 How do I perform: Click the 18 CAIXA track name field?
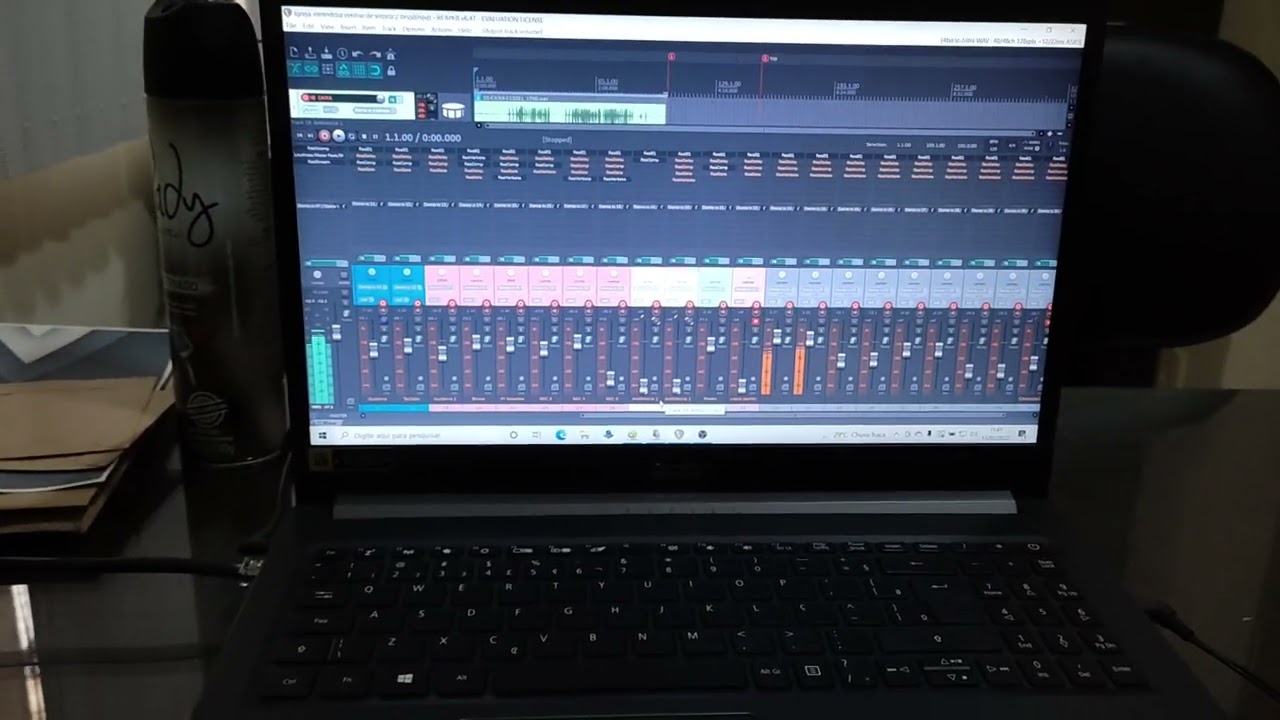(x=343, y=98)
